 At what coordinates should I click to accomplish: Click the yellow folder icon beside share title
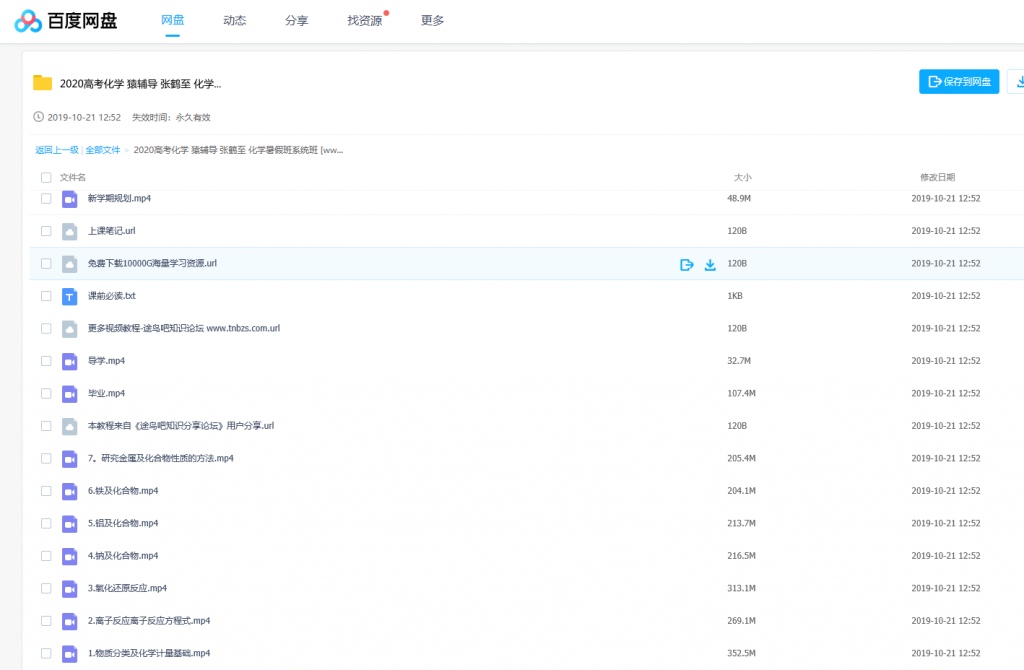[x=42, y=83]
